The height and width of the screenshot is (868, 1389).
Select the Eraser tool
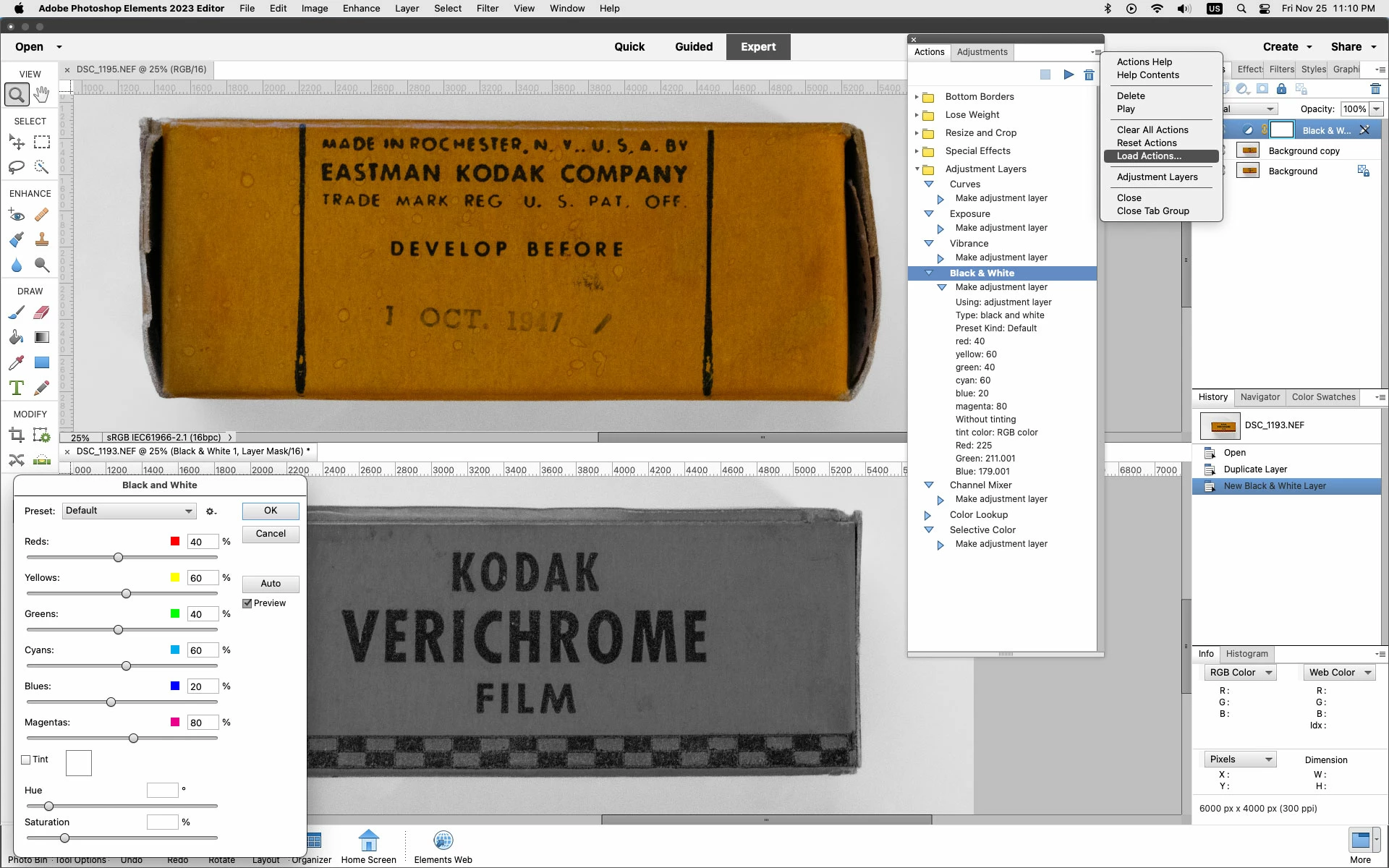[x=42, y=312]
